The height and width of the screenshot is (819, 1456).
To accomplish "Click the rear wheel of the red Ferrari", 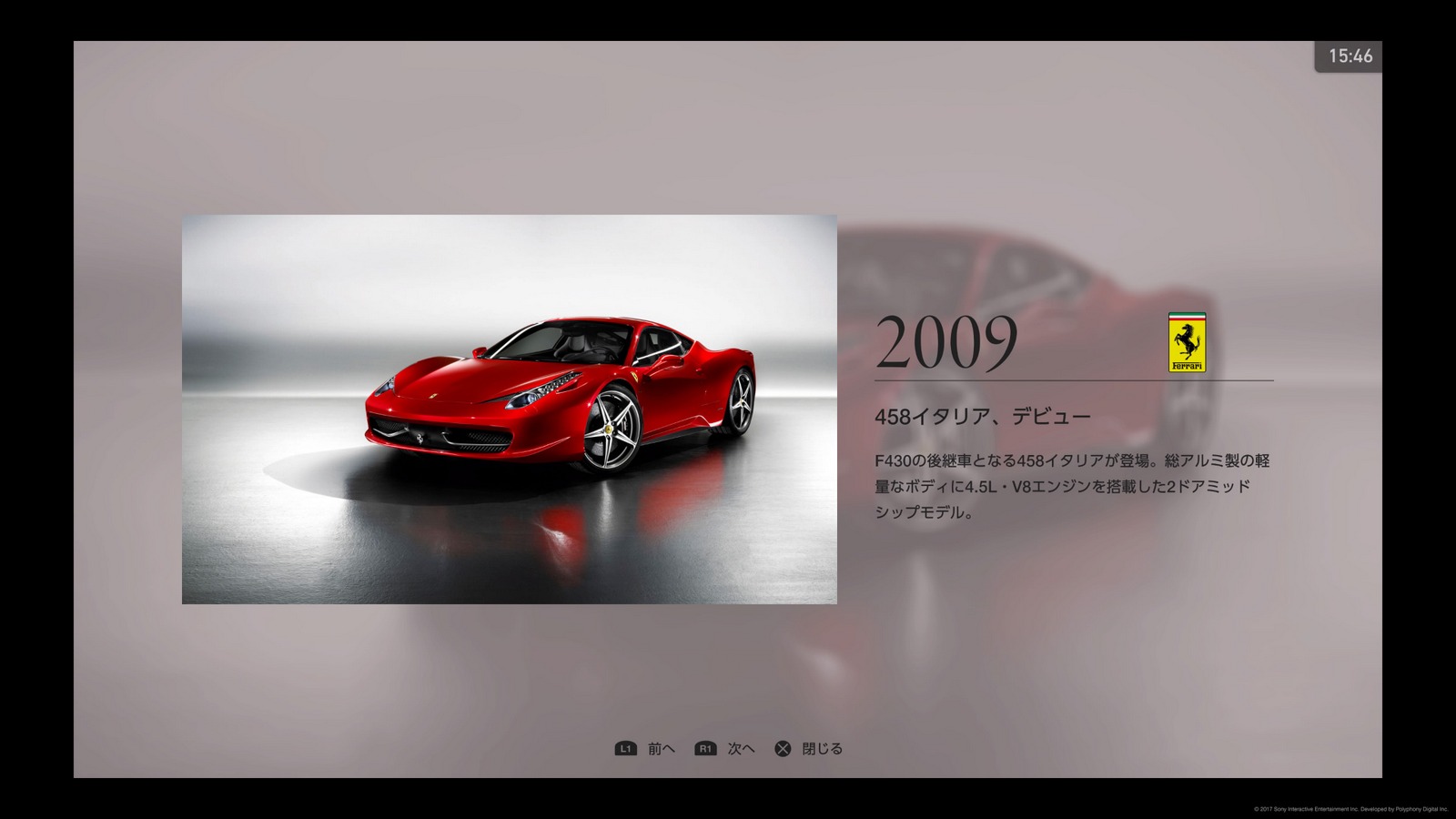I will tap(742, 400).
